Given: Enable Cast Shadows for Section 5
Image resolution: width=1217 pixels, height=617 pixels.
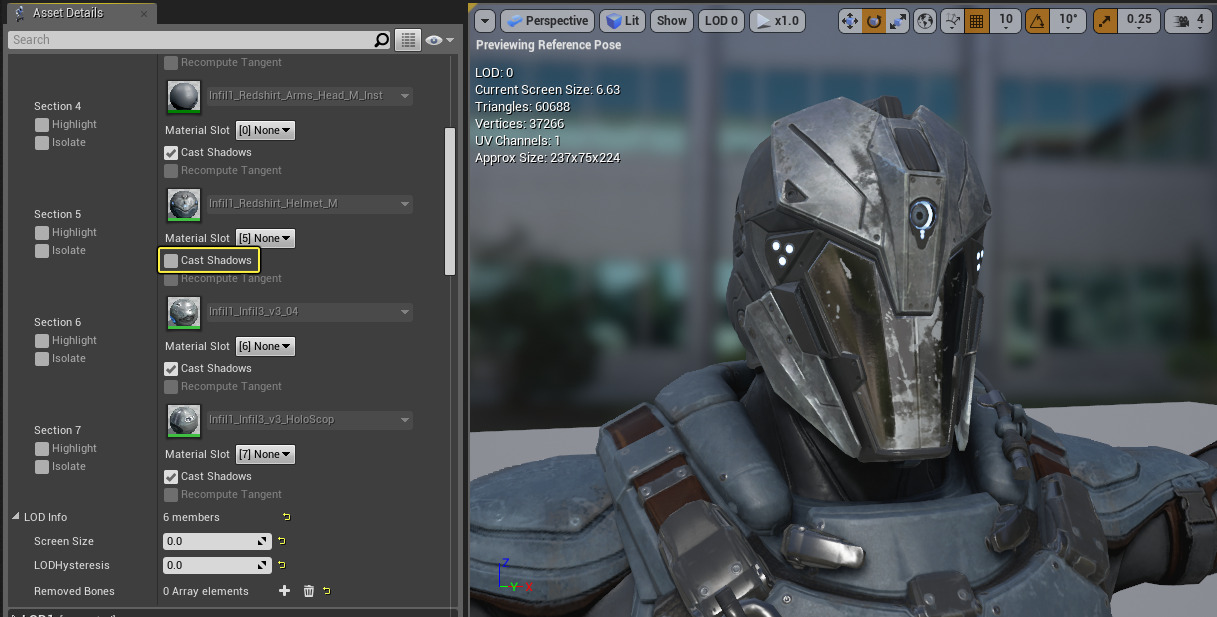Looking at the screenshot, I should pyautogui.click(x=171, y=261).
